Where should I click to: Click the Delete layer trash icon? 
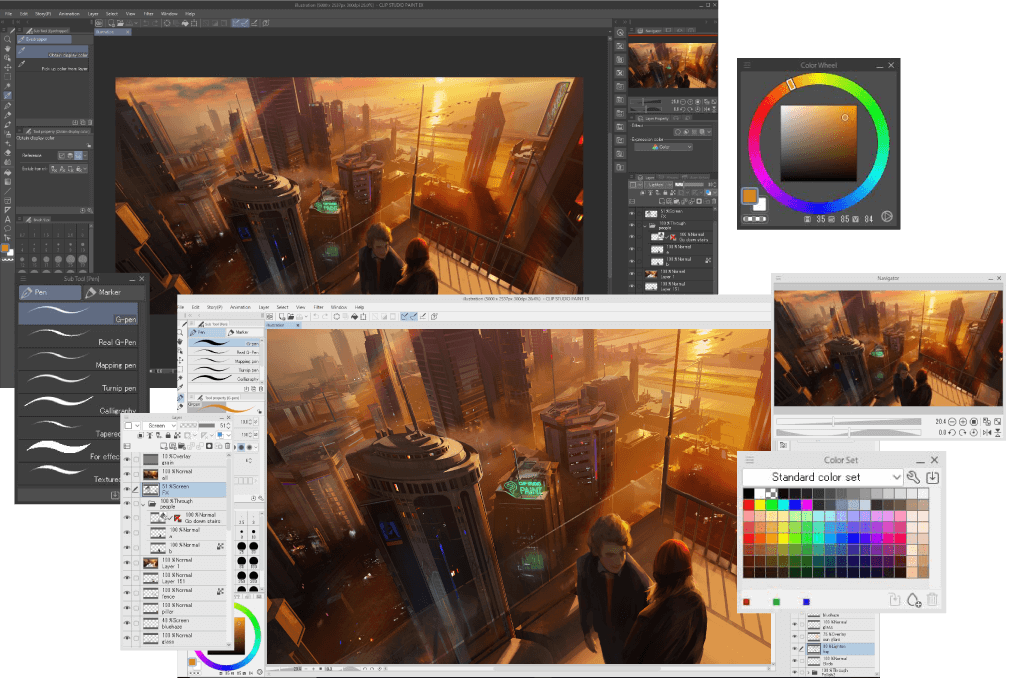click(228, 446)
